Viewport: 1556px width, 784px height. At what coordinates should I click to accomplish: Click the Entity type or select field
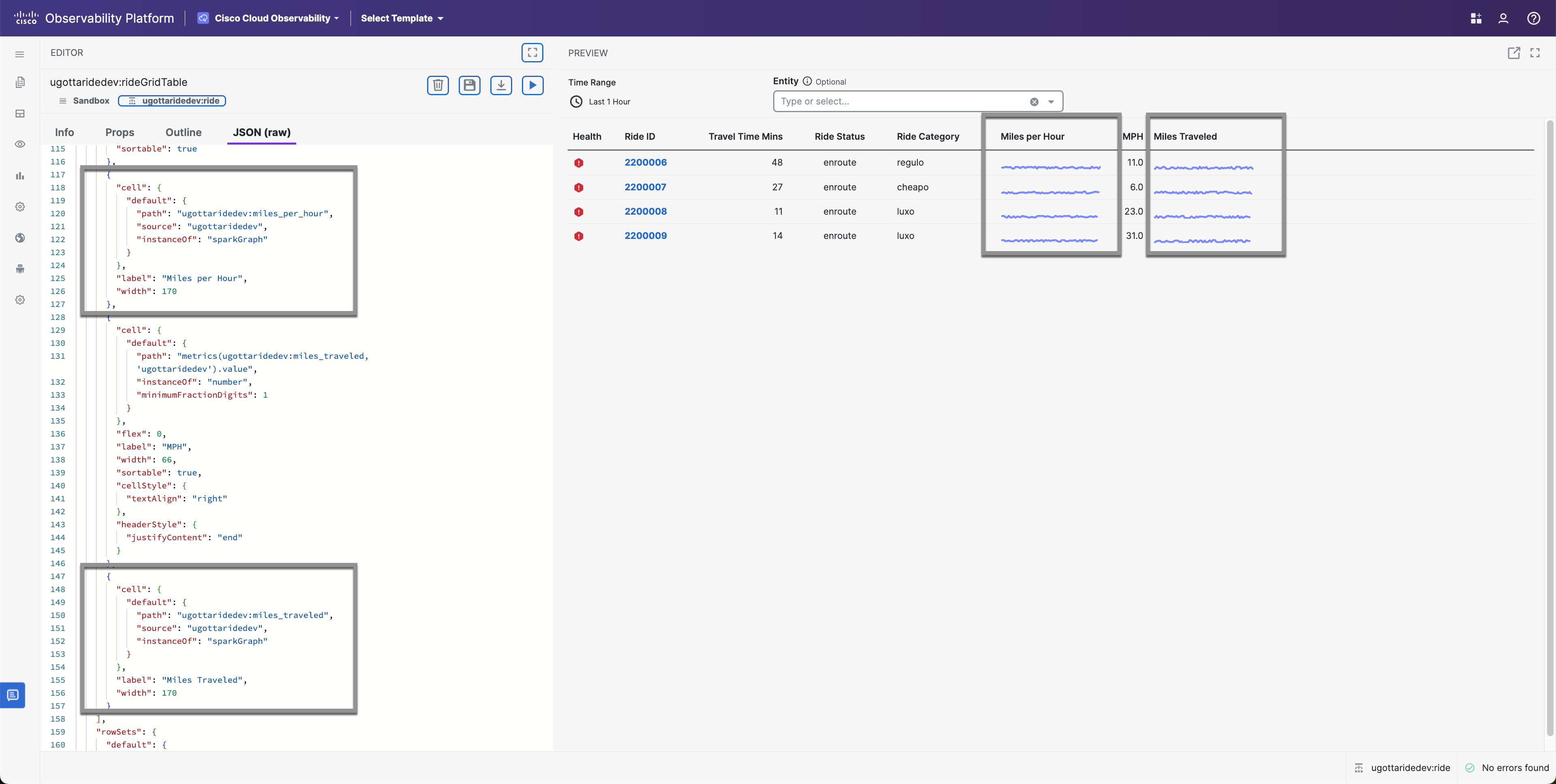pos(900,101)
